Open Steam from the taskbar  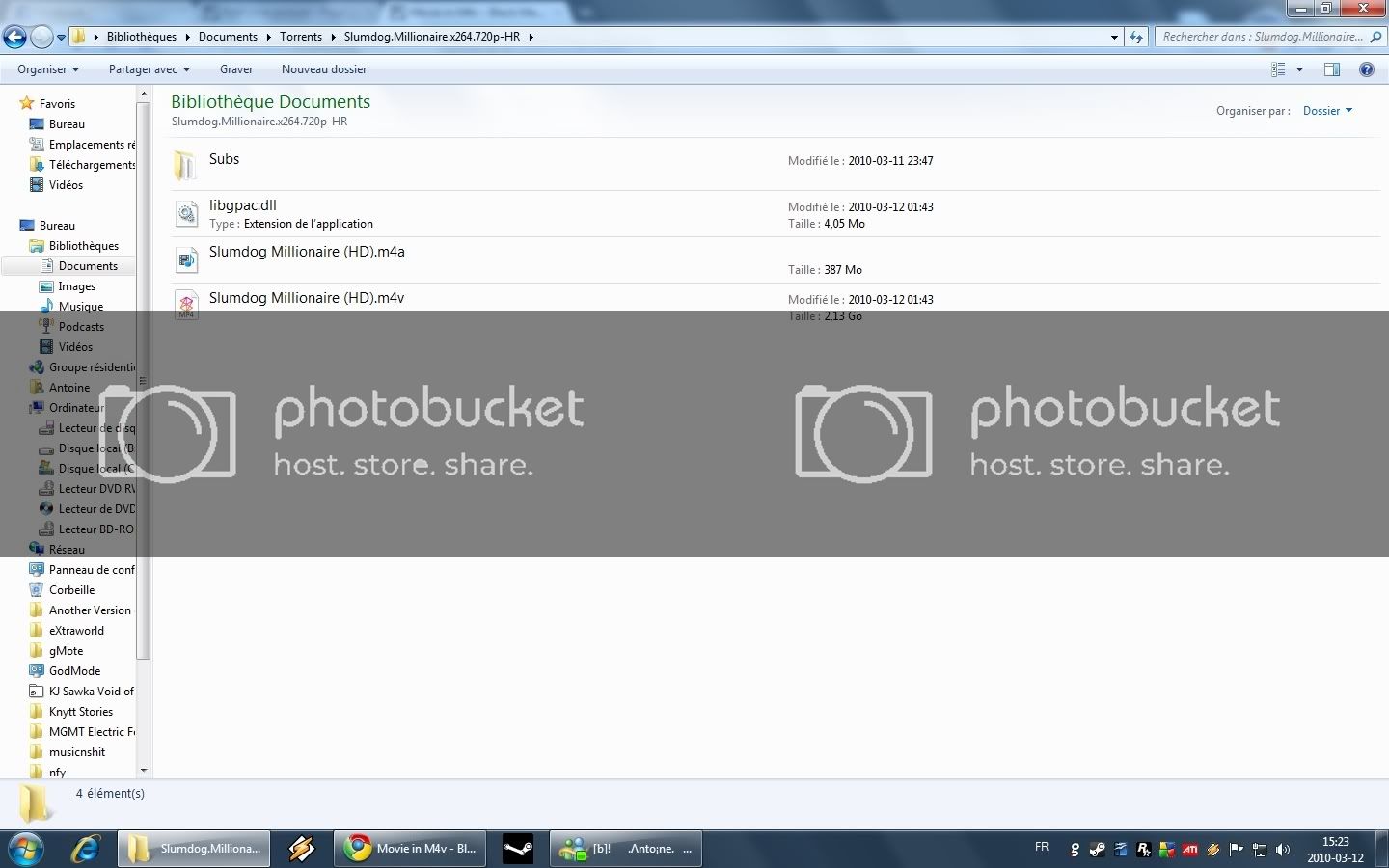pyautogui.click(x=518, y=849)
